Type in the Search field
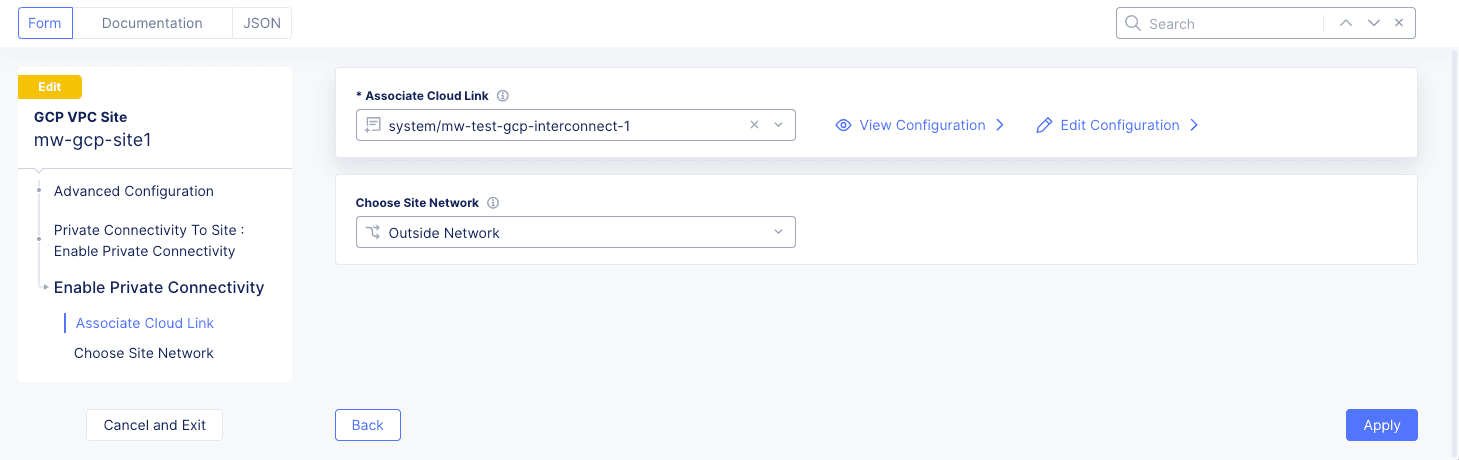 [x=1230, y=23]
